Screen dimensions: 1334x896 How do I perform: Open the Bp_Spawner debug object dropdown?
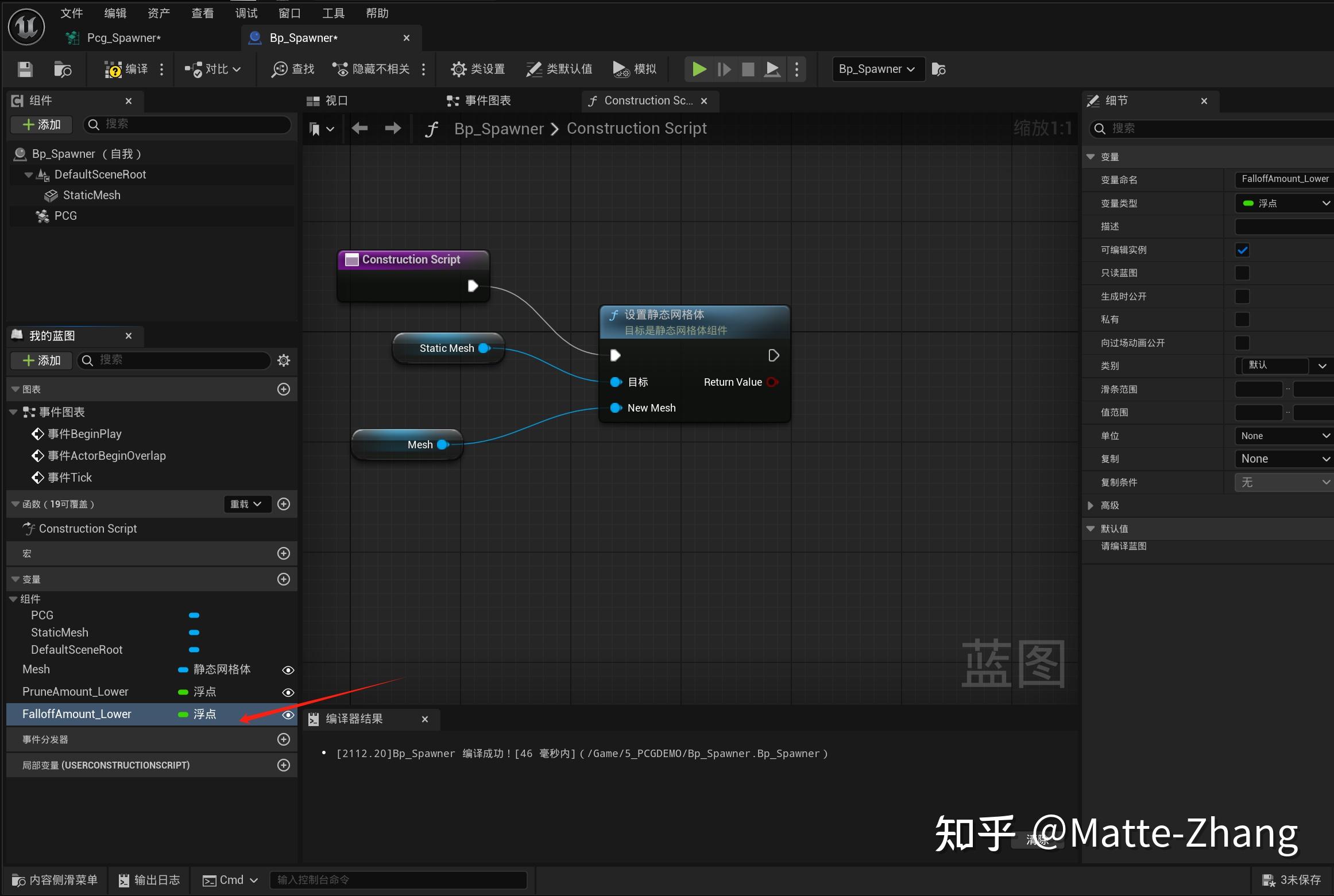877,69
